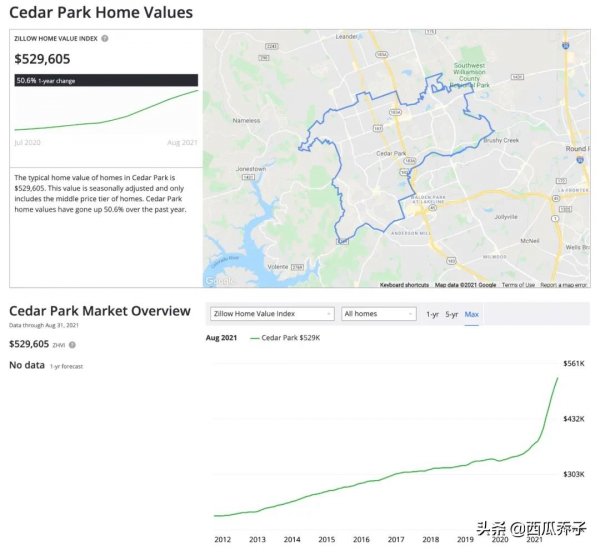Click the Google logo on the map
This screenshot has width=600, height=550.
click(220, 282)
